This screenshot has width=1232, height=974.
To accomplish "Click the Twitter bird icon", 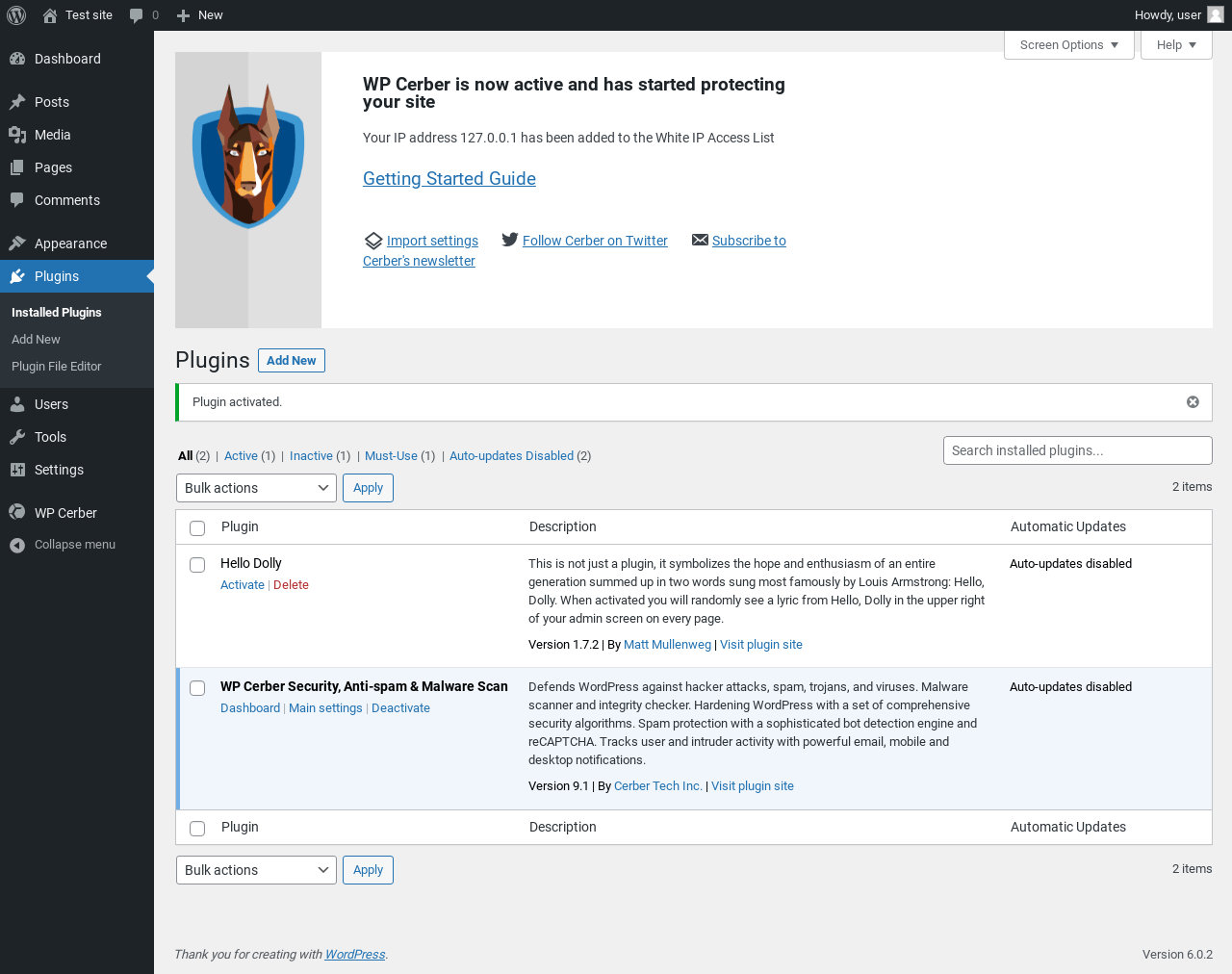I will pos(510,240).
